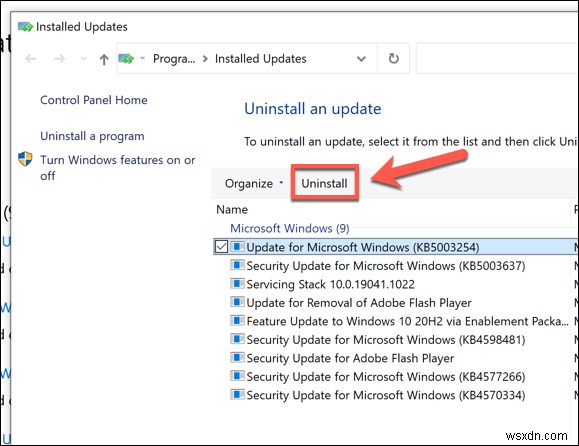This screenshot has width=579, height=446.
Task: Click the Forward navigation arrow
Action: pos(59,59)
